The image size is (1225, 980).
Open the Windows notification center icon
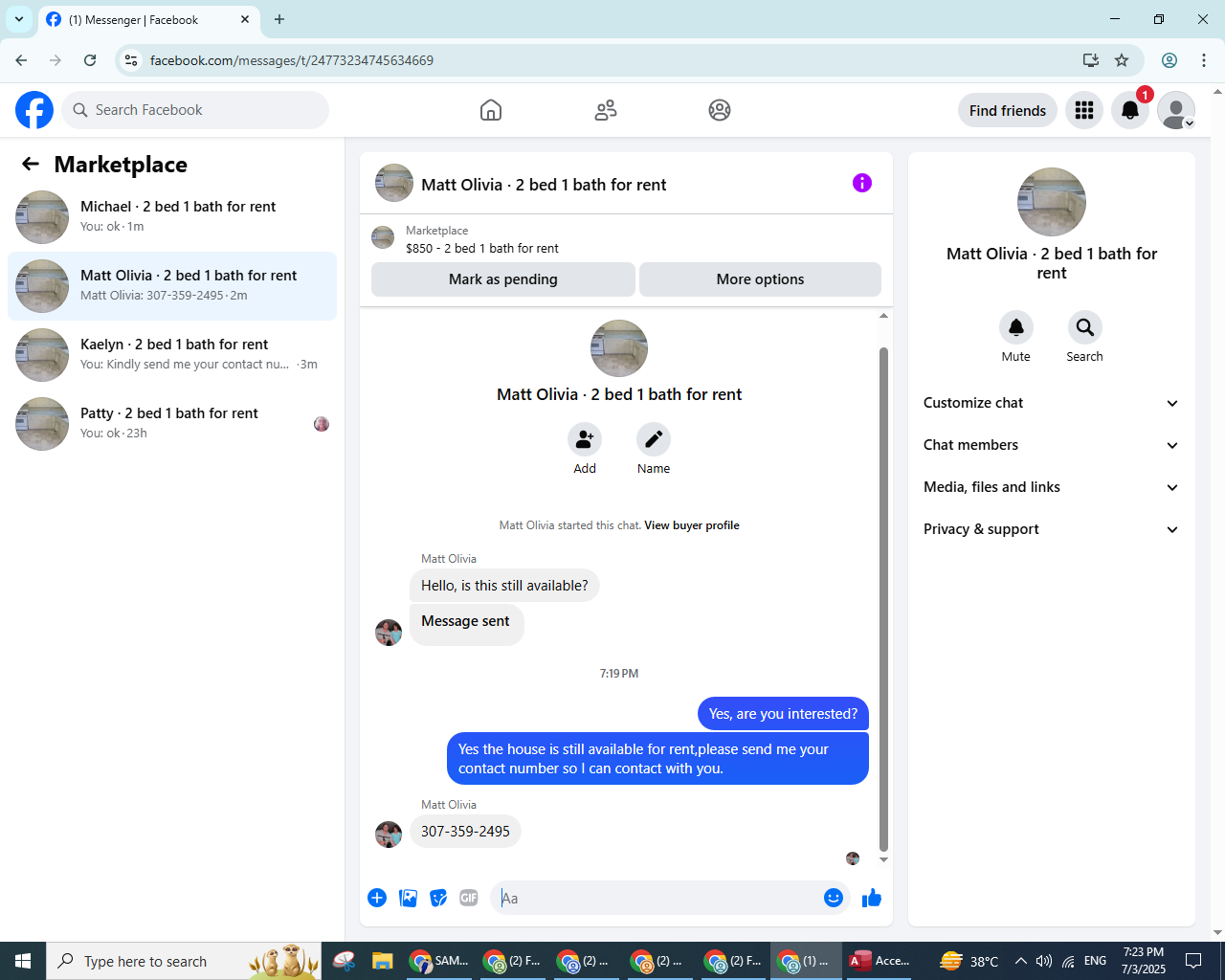pyautogui.click(x=1193, y=961)
